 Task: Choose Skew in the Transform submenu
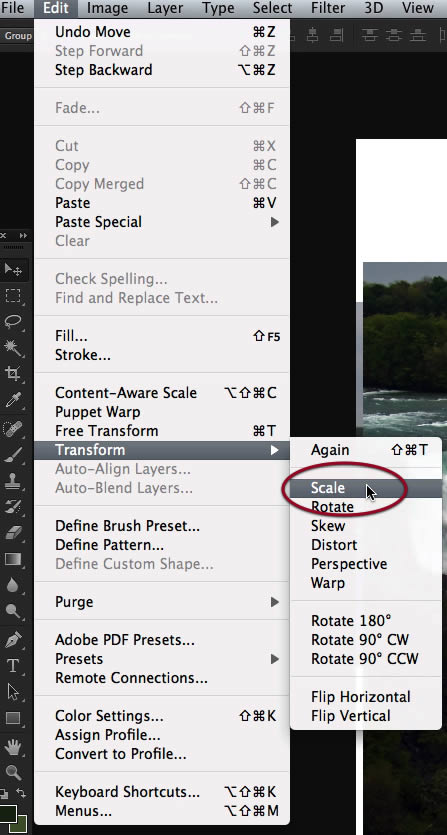tap(366, 526)
